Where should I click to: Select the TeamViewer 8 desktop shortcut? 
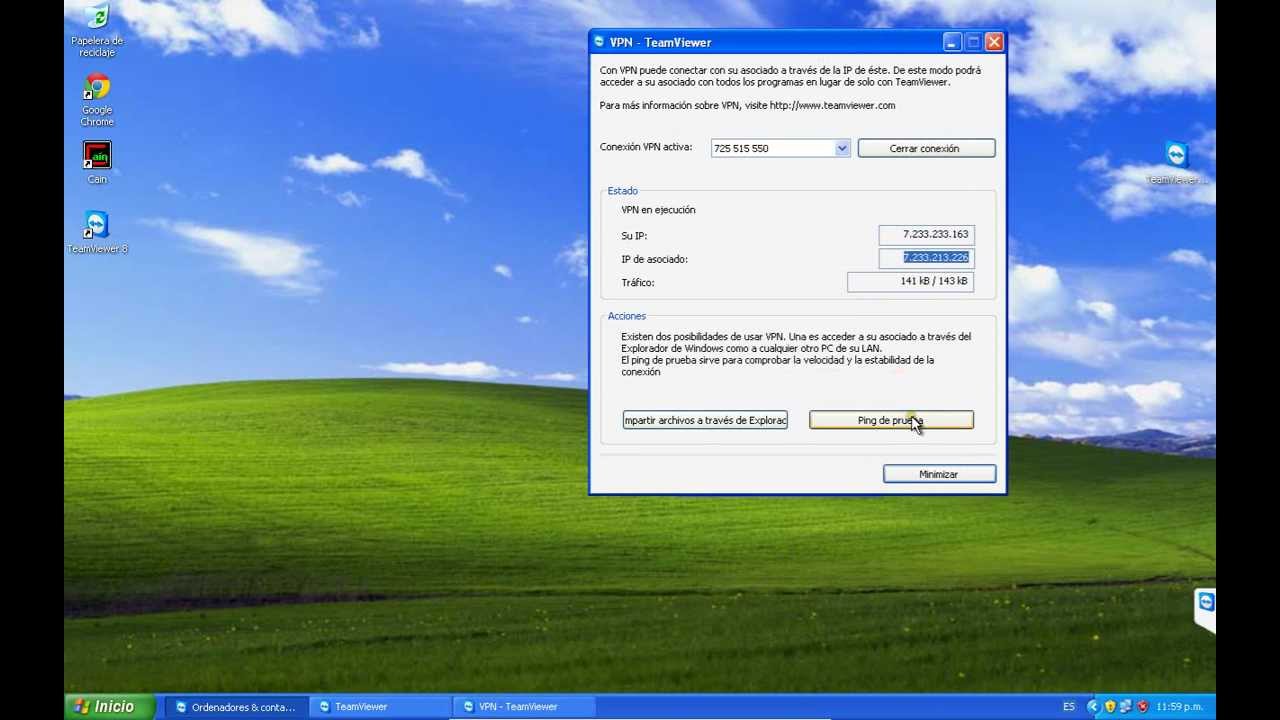point(97,232)
